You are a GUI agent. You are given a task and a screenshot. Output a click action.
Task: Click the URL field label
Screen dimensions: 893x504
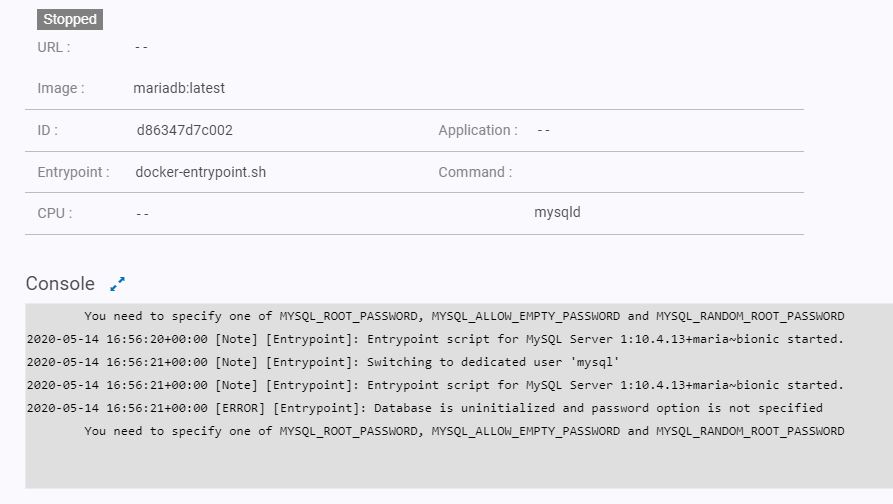[x=54, y=46]
